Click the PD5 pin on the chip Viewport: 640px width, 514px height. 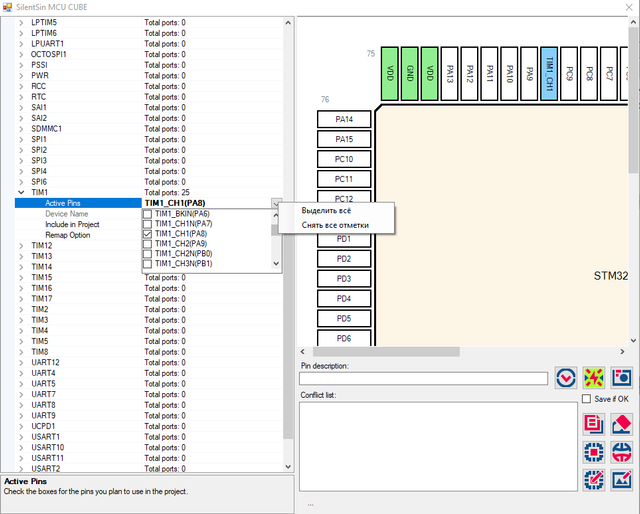click(x=344, y=318)
